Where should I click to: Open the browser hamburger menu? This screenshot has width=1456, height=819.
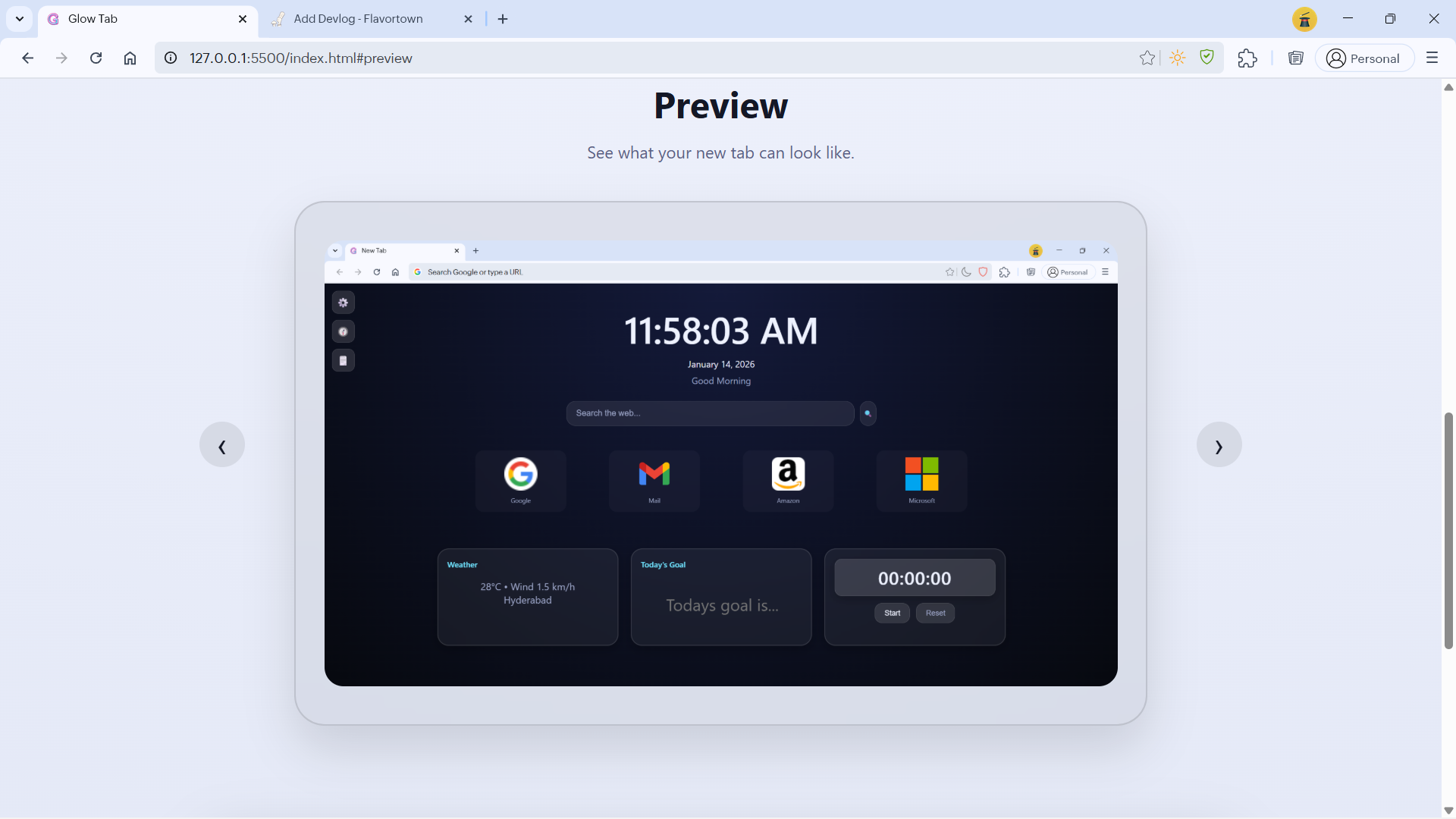pyautogui.click(x=1432, y=58)
